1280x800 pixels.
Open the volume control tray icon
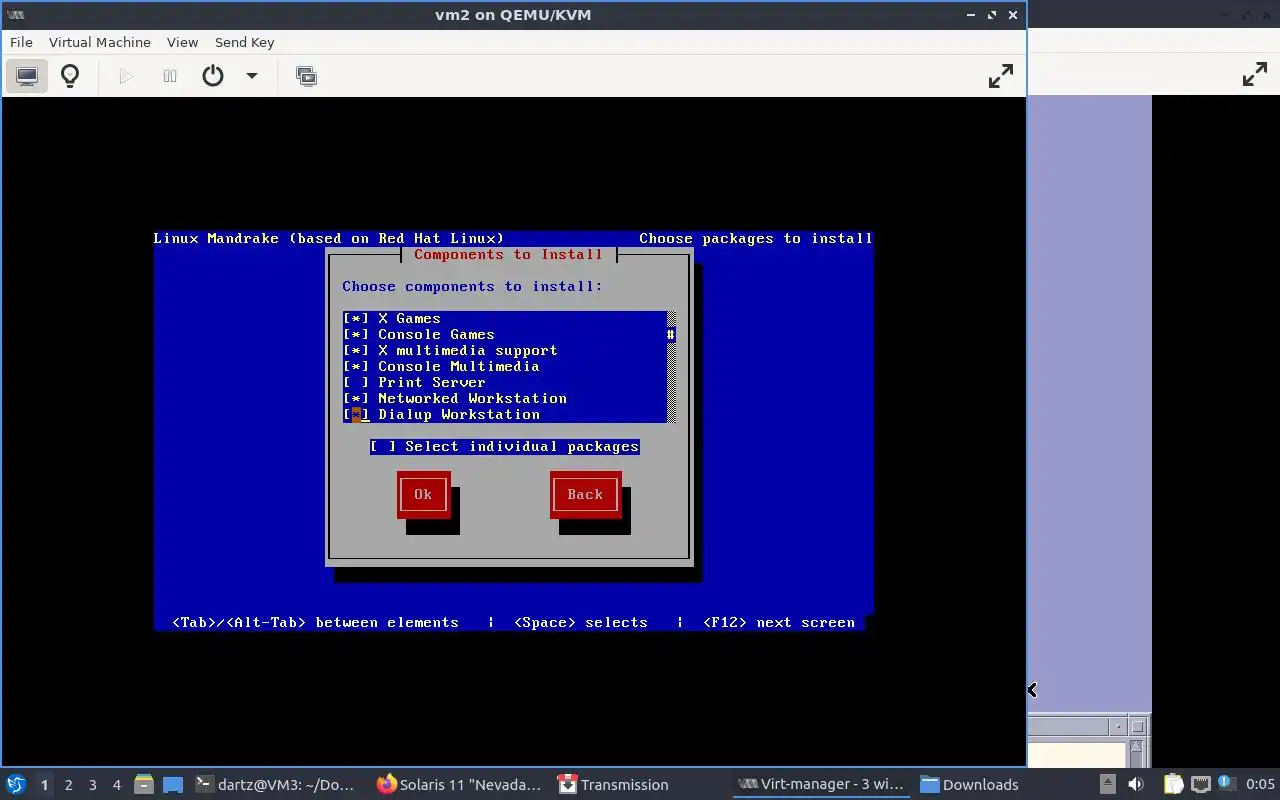pos(1136,784)
